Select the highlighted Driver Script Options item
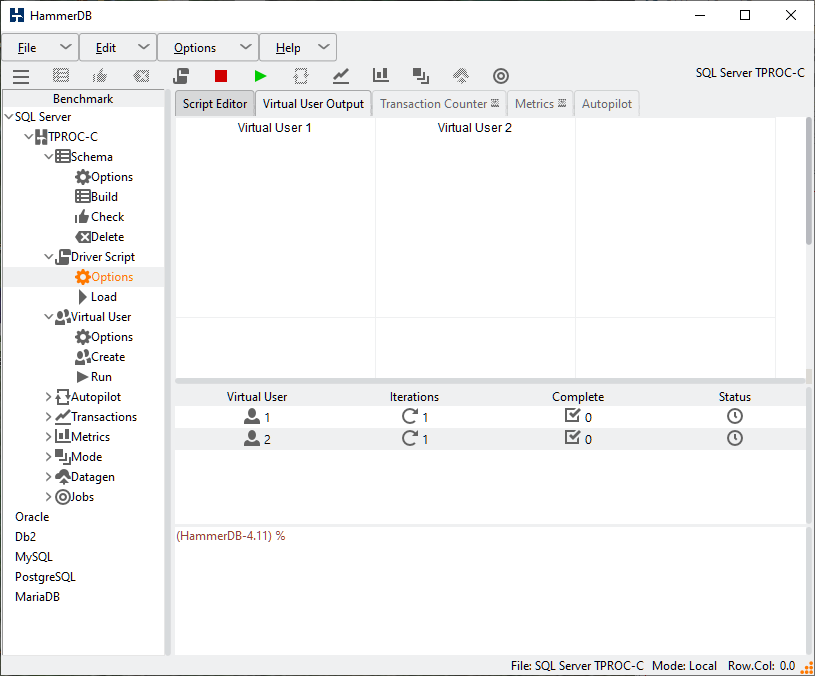Image resolution: width=815 pixels, height=676 pixels. [104, 277]
